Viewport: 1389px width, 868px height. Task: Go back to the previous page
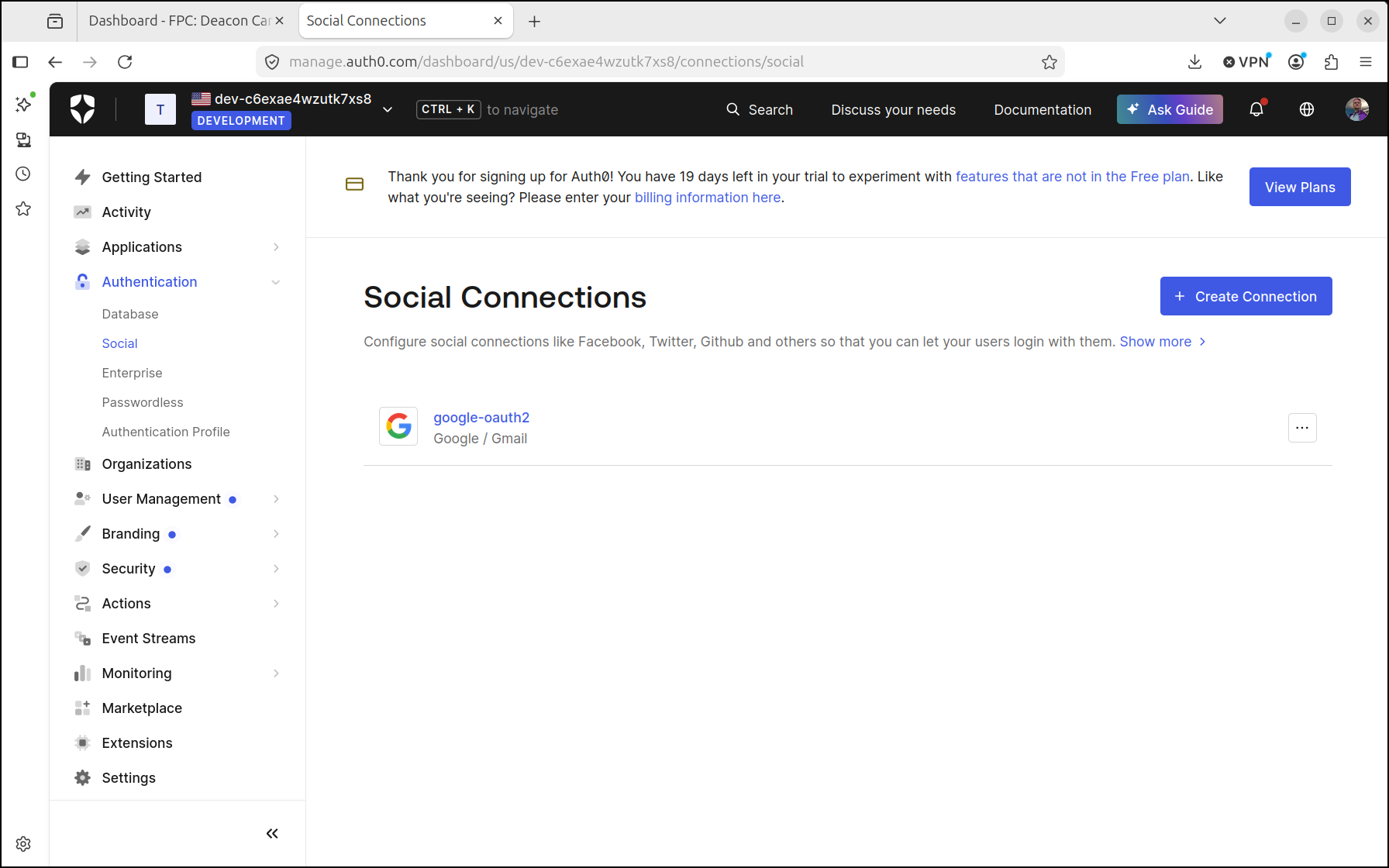tap(55, 62)
